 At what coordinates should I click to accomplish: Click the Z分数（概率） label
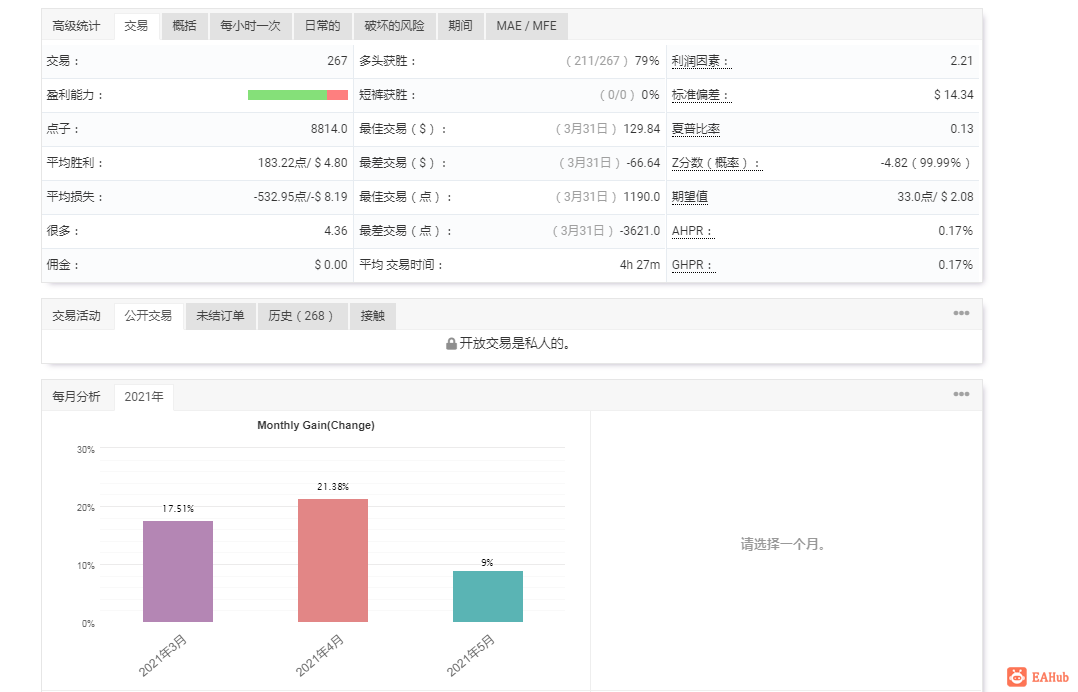(x=716, y=163)
